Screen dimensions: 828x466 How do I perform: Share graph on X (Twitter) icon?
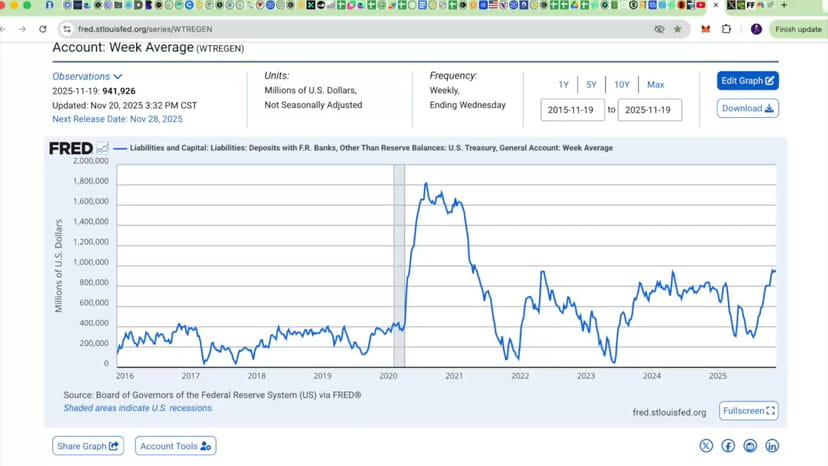[x=706, y=446]
